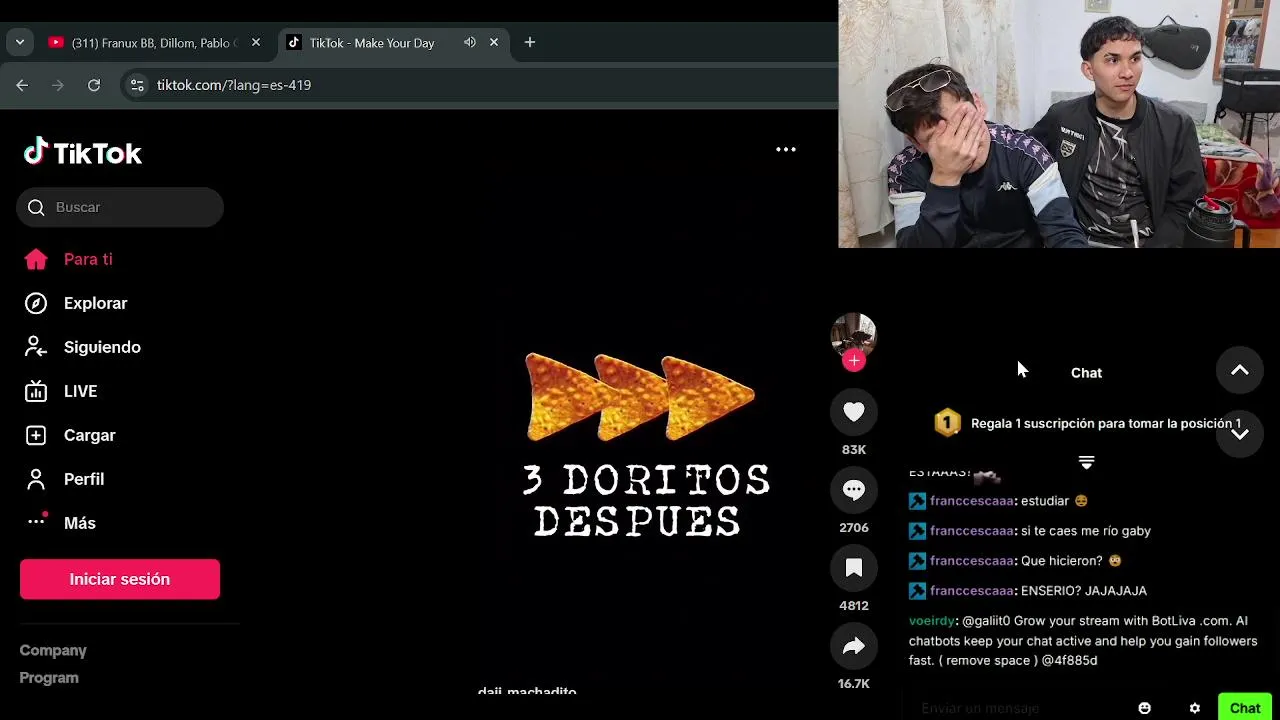Click the 'si te caes me río gaby' message

click(x=1030, y=531)
